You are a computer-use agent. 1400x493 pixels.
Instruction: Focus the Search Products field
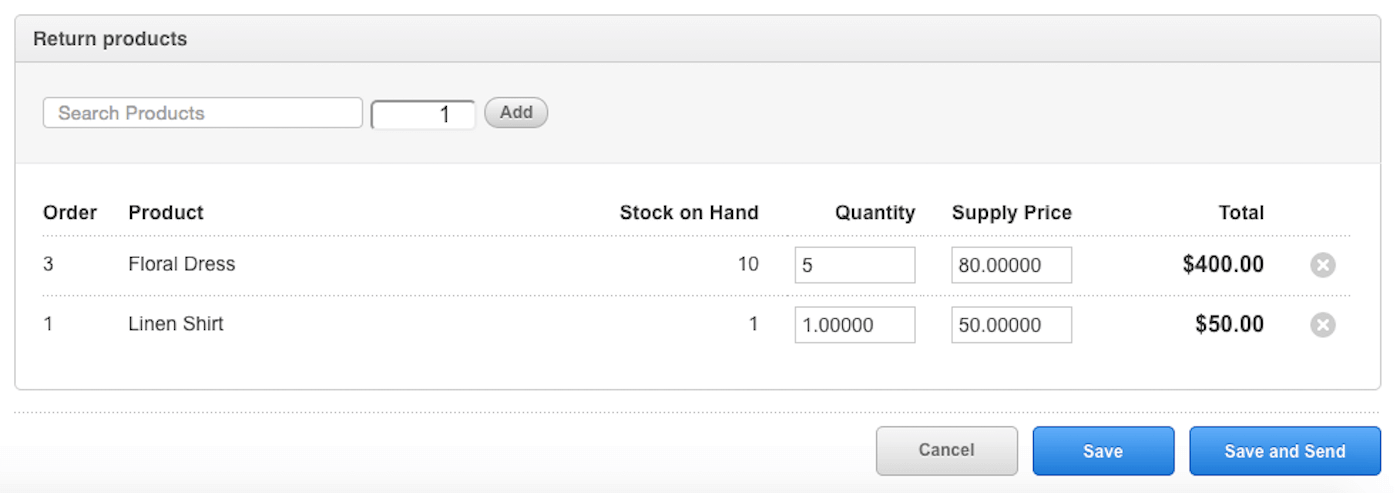[202, 113]
